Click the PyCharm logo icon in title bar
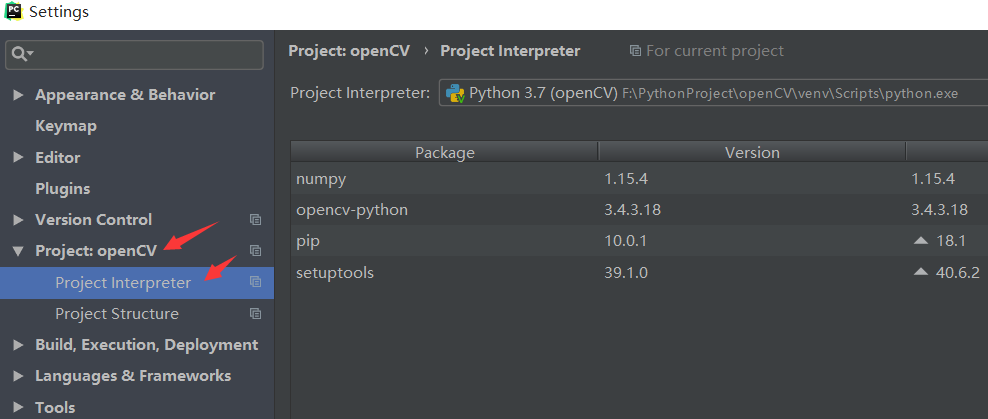This screenshot has height=419, width=988. (x=13, y=12)
